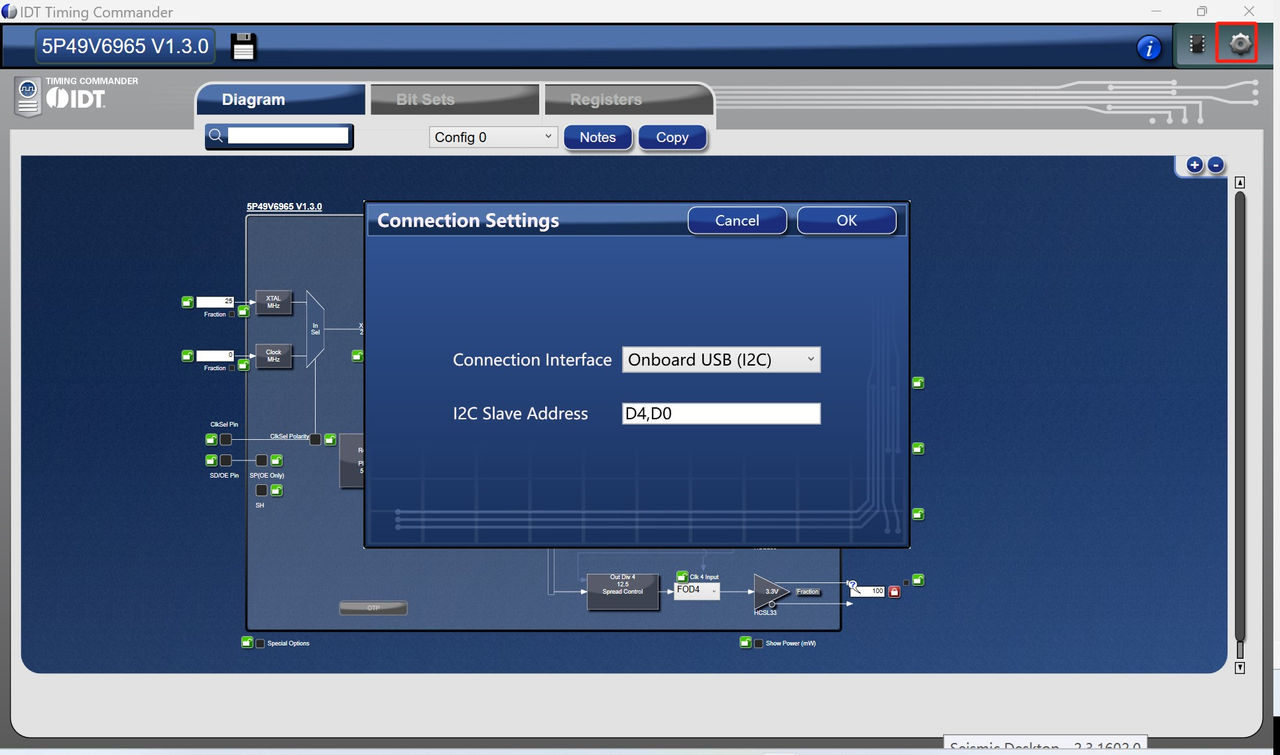1280x755 pixels.
Task: Click the Clock MHz block
Action: (x=274, y=356)
